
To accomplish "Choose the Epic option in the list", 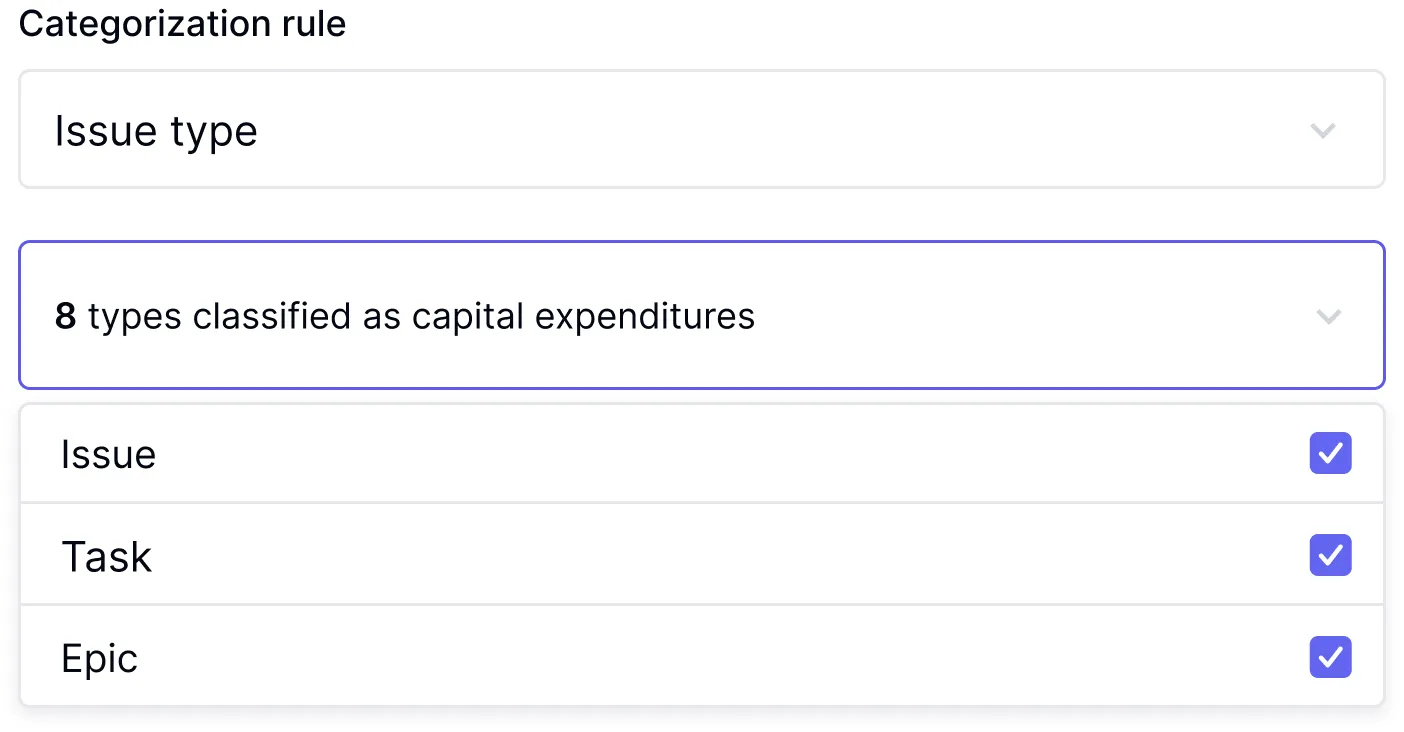I will point(701,657).
